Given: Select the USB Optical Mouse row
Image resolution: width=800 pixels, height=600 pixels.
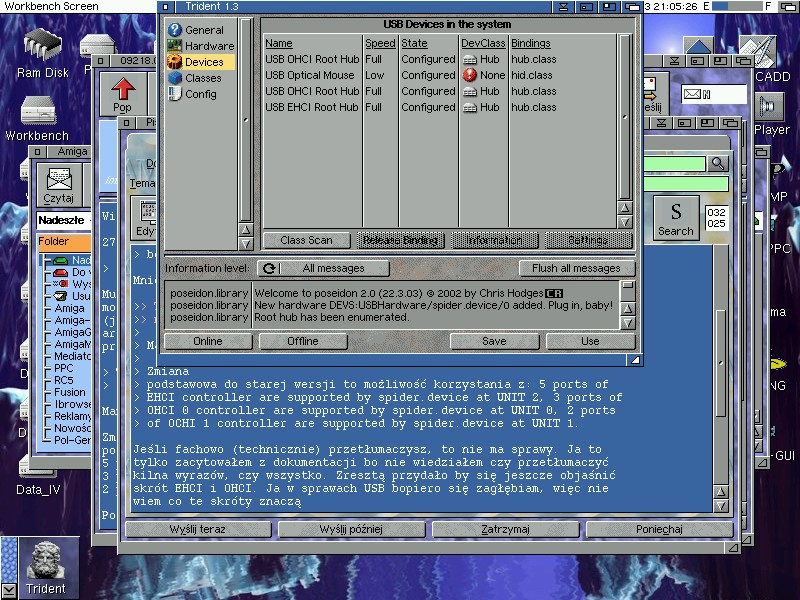Looking at the screenshot, I should coord(439,76).
